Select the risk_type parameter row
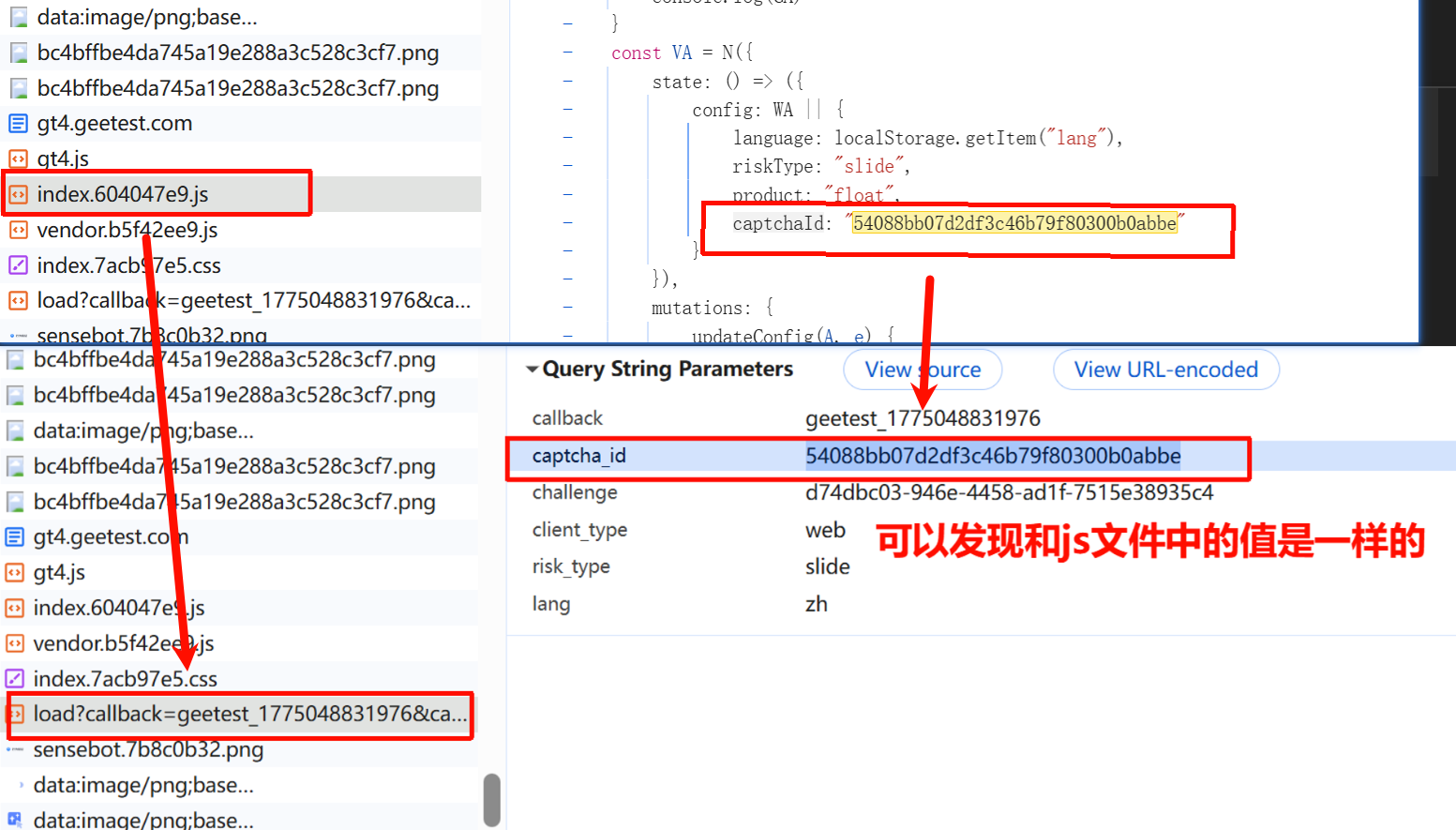Viewport: 1456px width, 830px height. (981, 566)
